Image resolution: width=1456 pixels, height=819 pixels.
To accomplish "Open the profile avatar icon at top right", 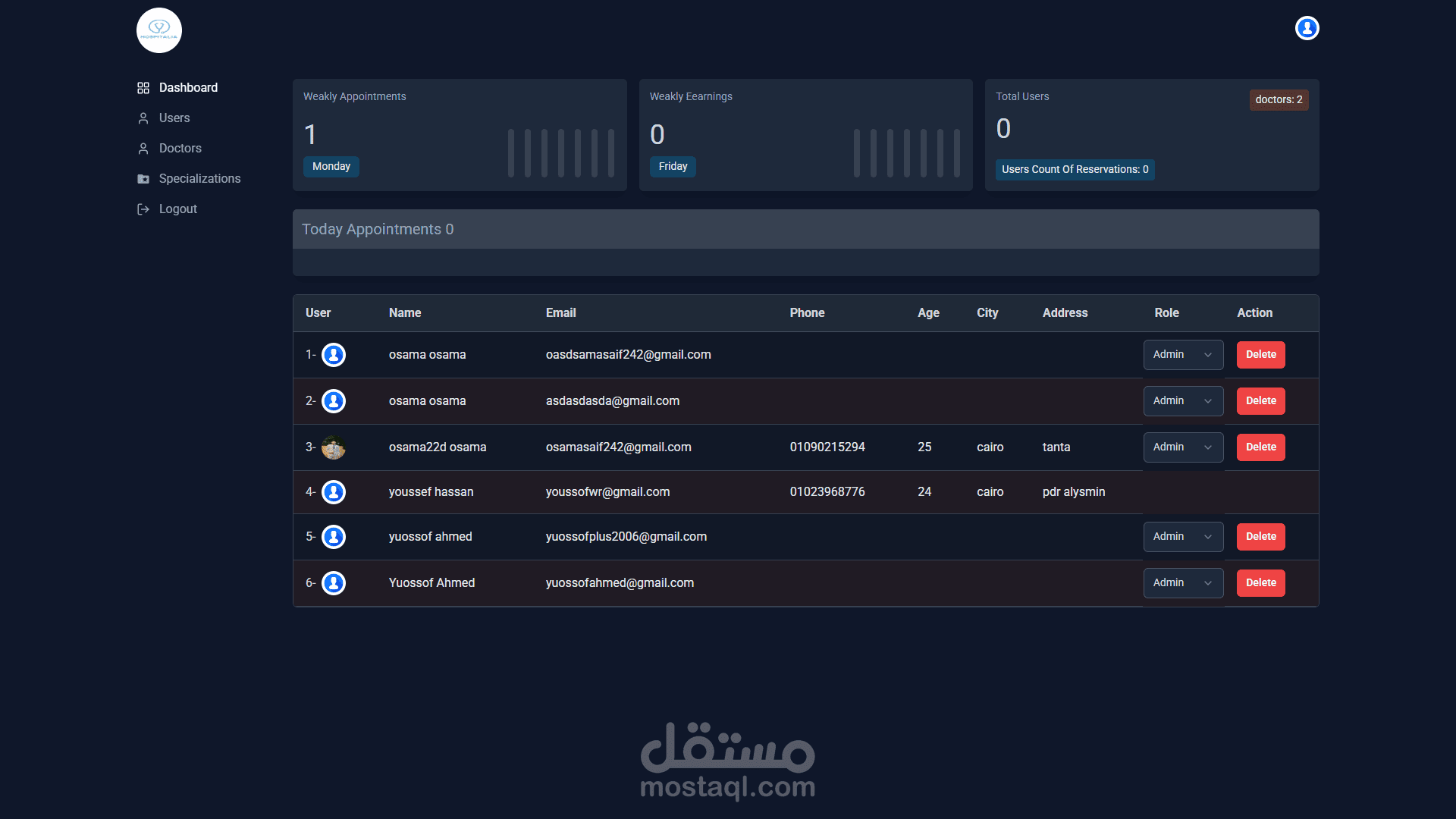I will point(1307,28).
